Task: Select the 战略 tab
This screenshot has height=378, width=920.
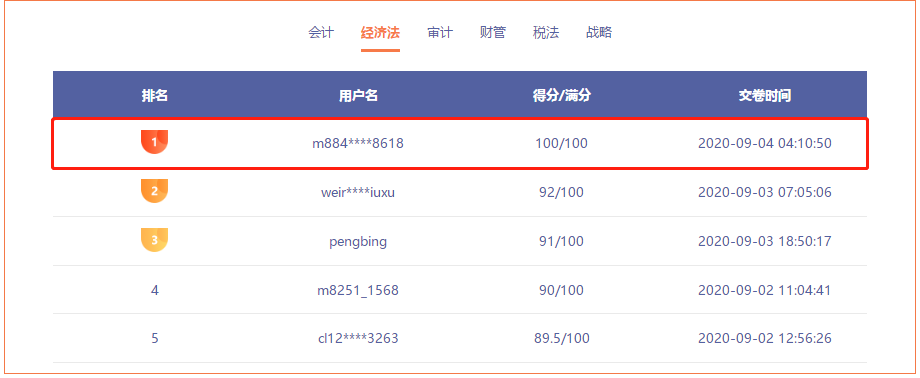Action: [598, 32]
